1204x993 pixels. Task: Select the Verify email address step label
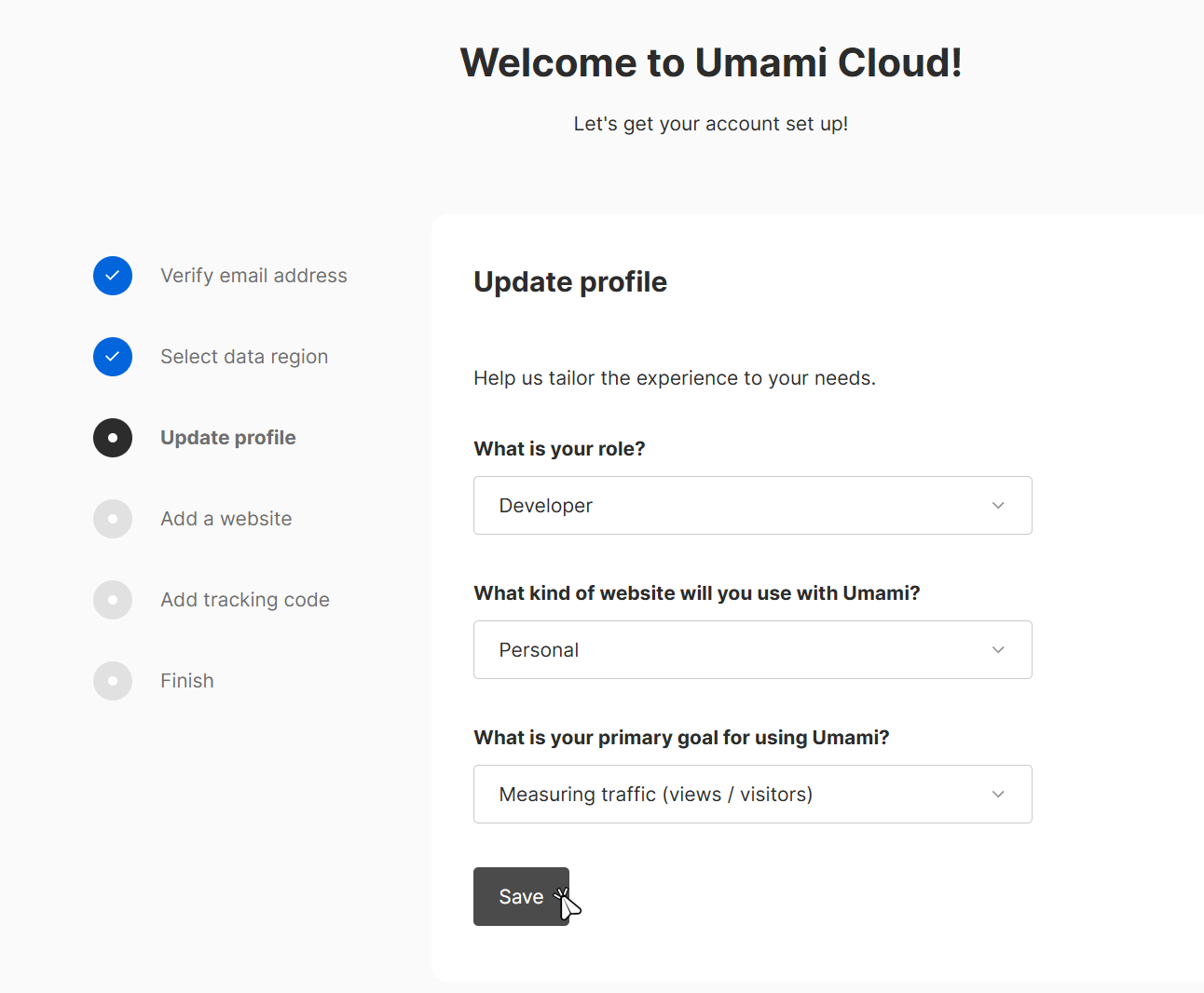tap(253, 276)
